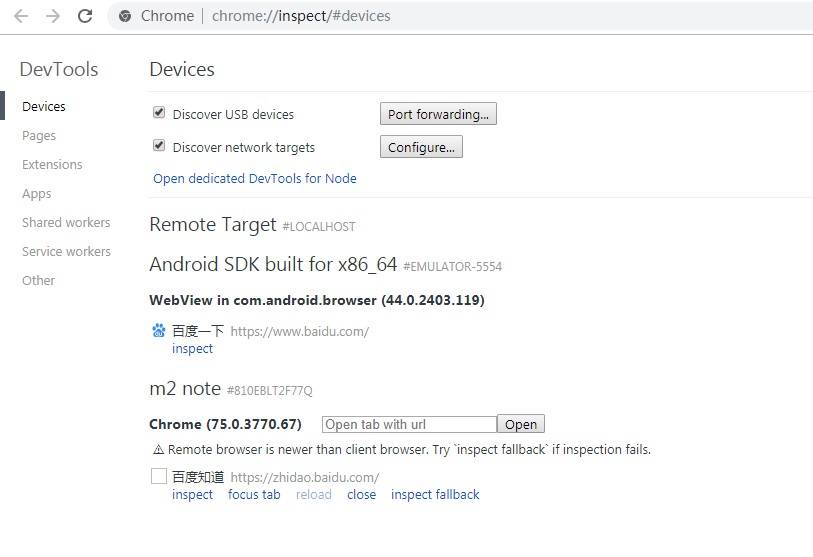Click Android SDK built for x86_64 heading

tap(273, 264)
